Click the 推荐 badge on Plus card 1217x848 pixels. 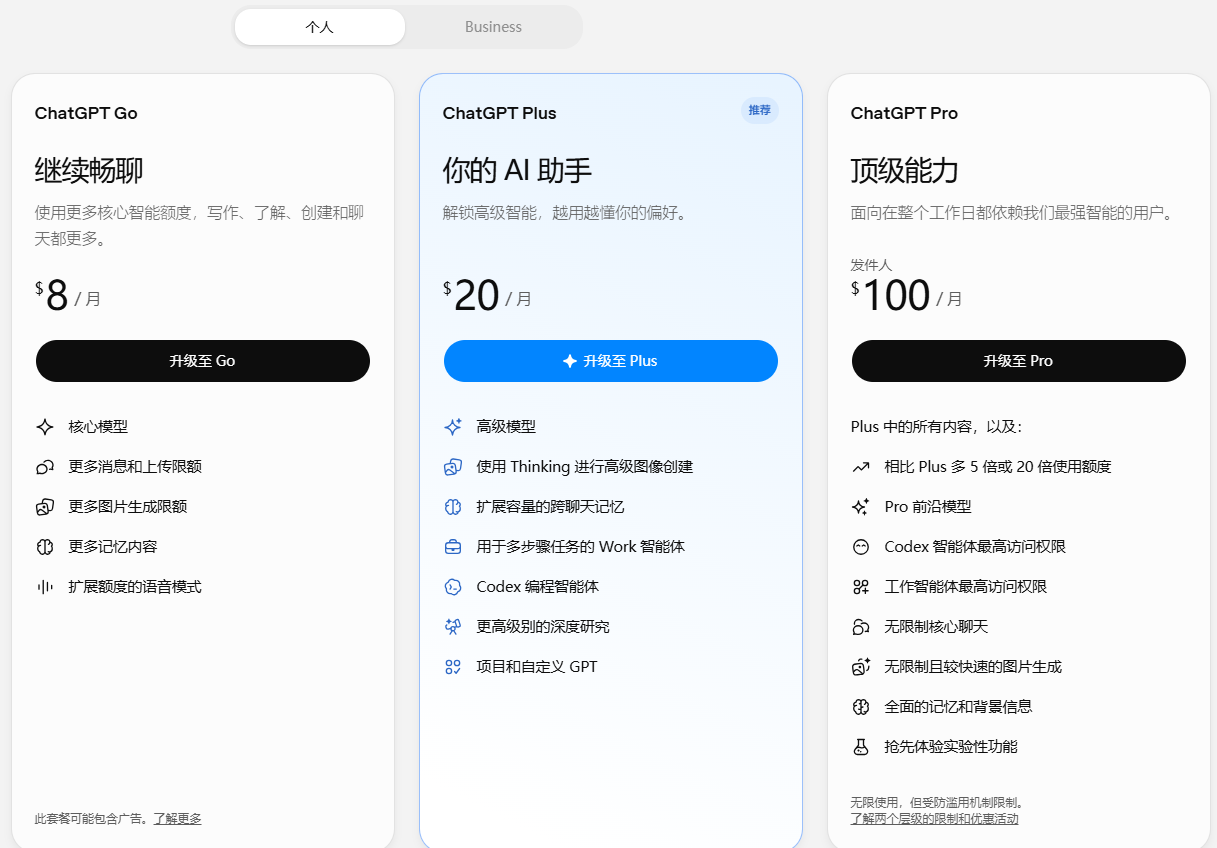click(x=760, y=110)
